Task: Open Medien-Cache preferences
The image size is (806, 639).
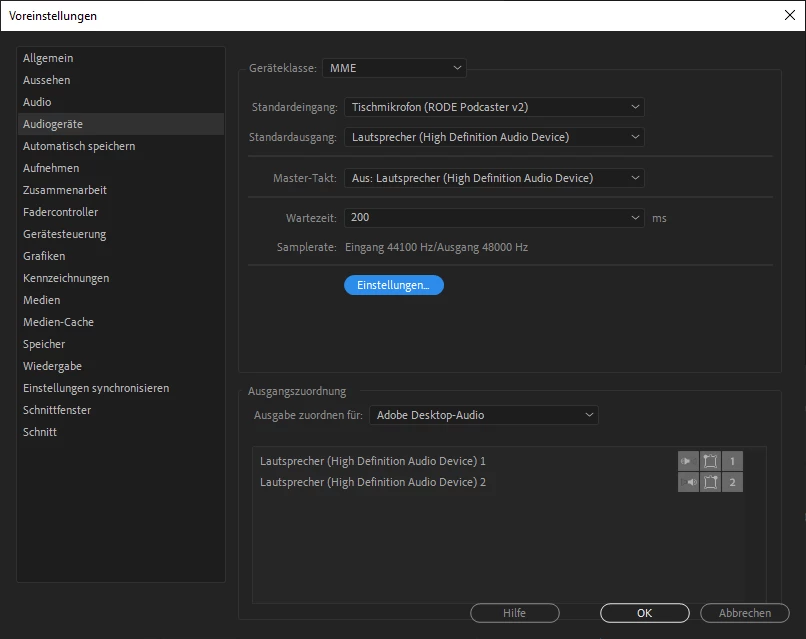Action: point(121,322)
